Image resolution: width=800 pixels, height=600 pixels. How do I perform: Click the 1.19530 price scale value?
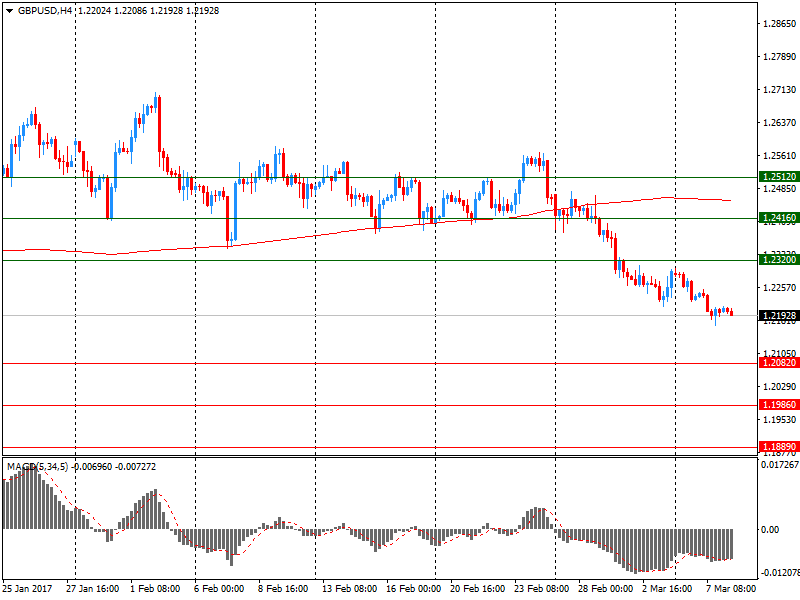click(x=779, y=419)
